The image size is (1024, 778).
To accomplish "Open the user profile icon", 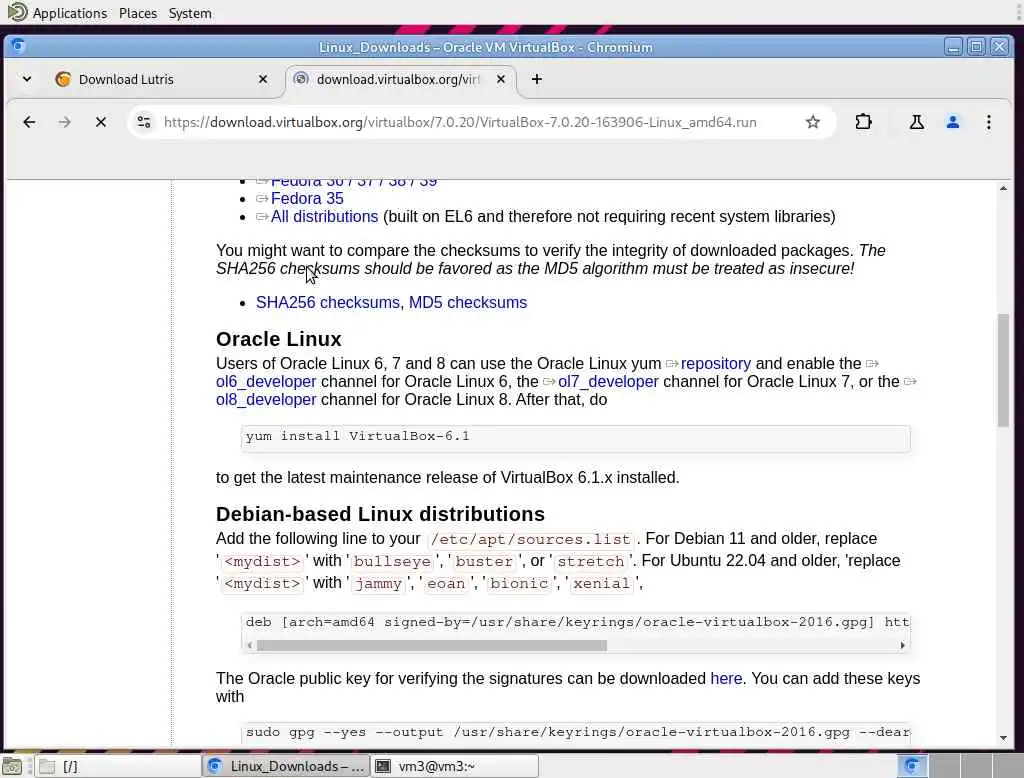I will click(x=953, y=122).
